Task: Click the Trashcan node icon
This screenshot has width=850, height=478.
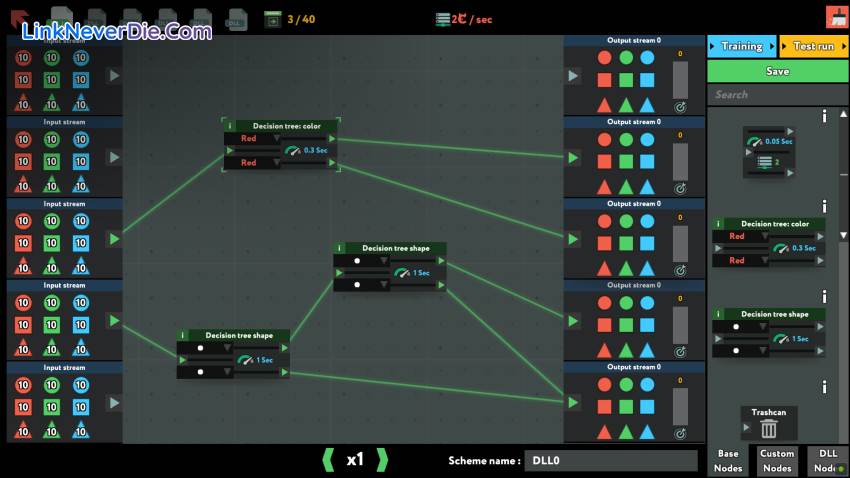Action: click(x=769, y=429)
